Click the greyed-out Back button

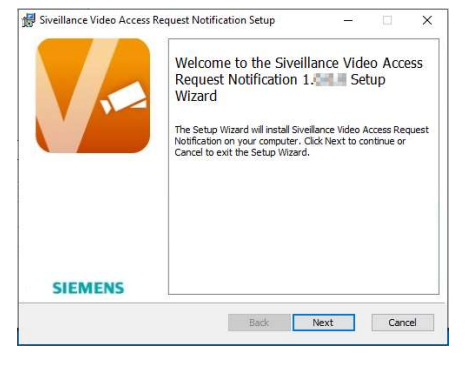(x=259, y=322)
